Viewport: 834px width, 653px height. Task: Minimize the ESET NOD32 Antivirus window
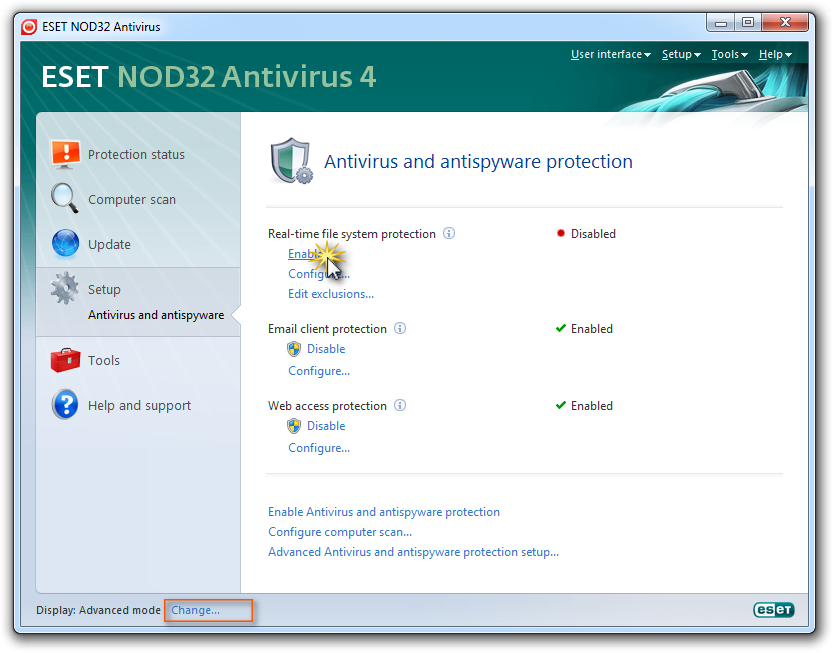pyautogui.click(x=721, y=22)
